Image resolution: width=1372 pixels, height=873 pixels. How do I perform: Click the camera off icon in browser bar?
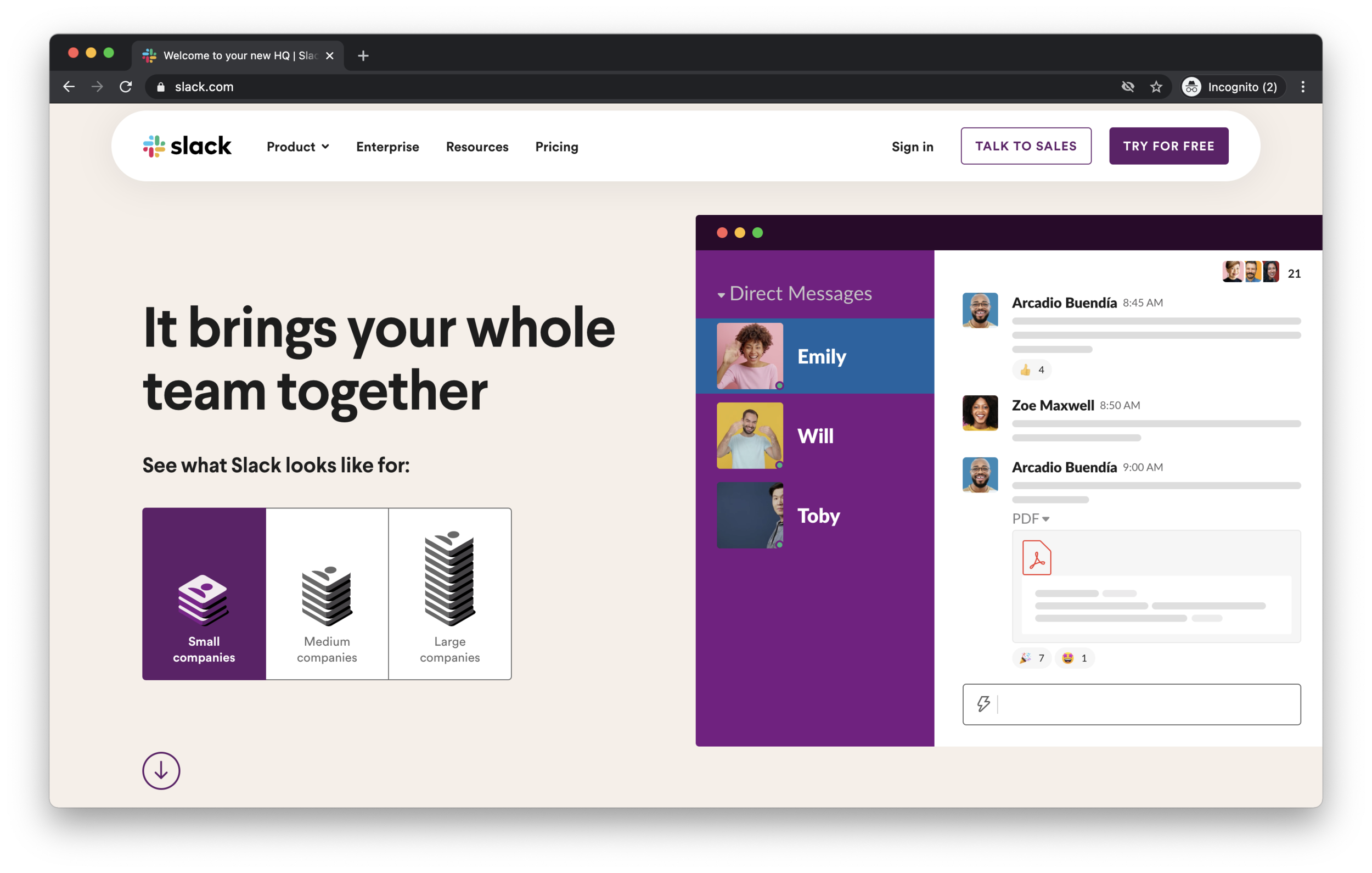click(x=1127, y=86)
